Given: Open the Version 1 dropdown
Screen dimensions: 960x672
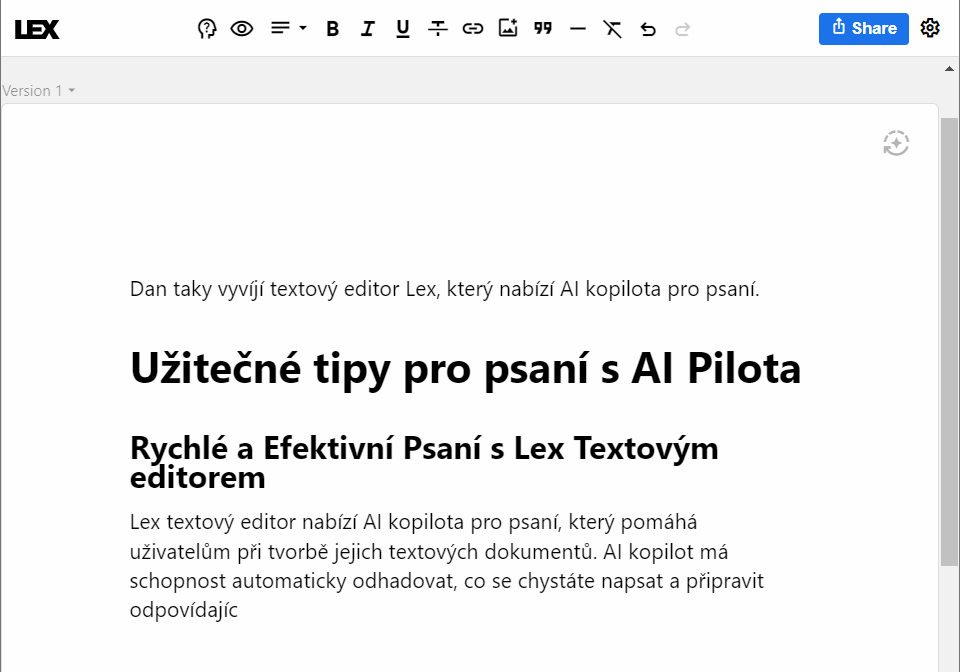Looking at the screenshot, I should click(38, 90).
